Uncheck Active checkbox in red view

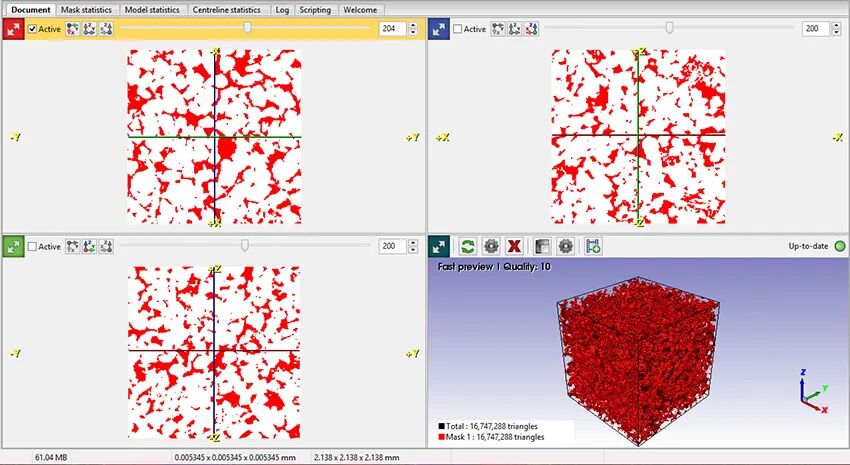pyautogui.click(x=33, y=29)
